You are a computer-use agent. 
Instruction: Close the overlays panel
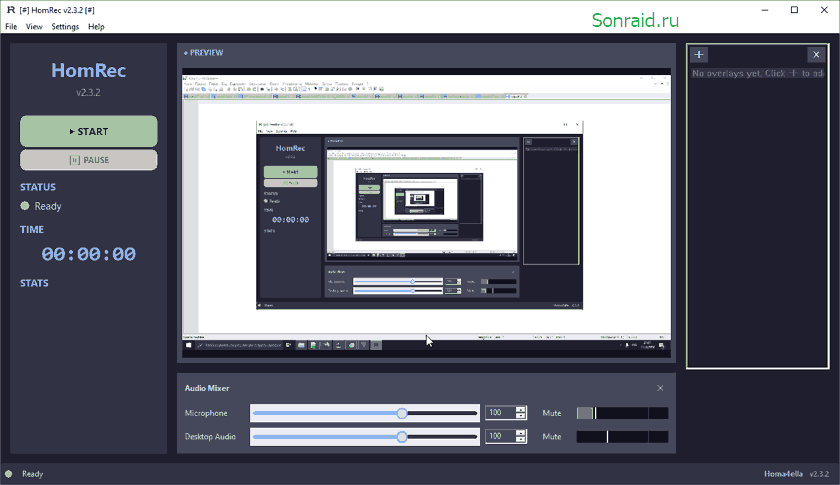tap(816, 55)
